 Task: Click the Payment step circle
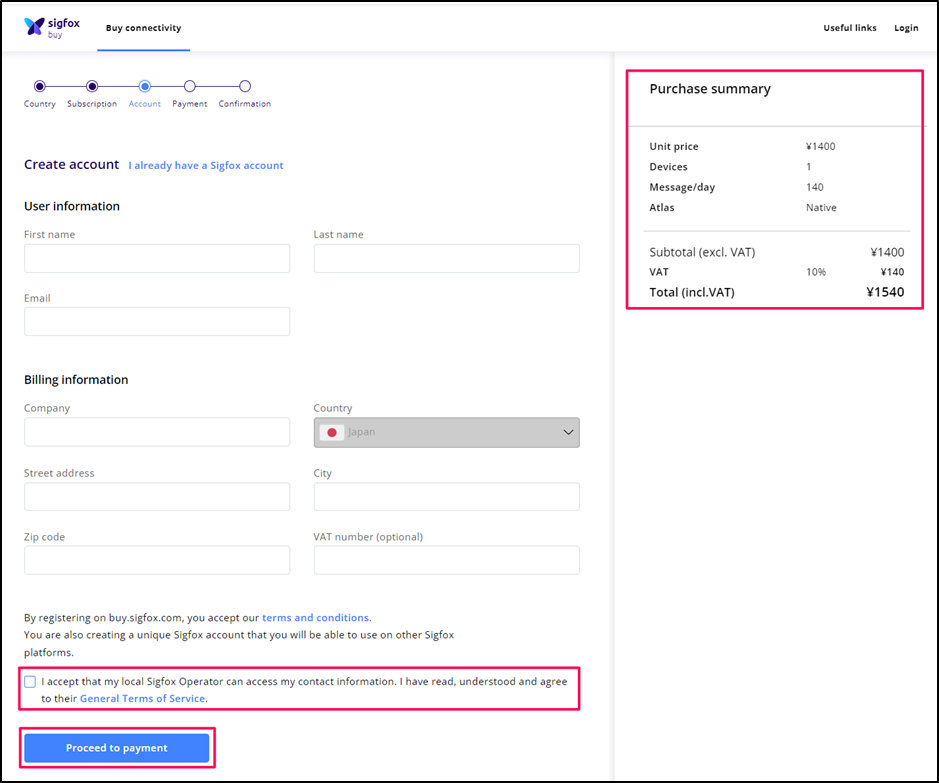[190, 86]
